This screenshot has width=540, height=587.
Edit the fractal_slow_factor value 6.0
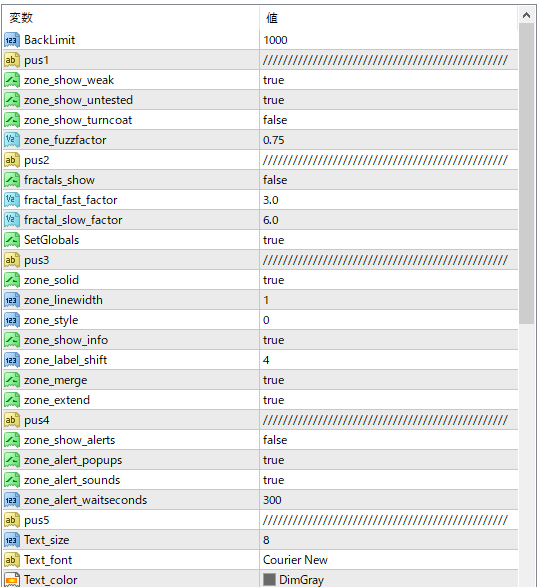[x=270, y=220]
